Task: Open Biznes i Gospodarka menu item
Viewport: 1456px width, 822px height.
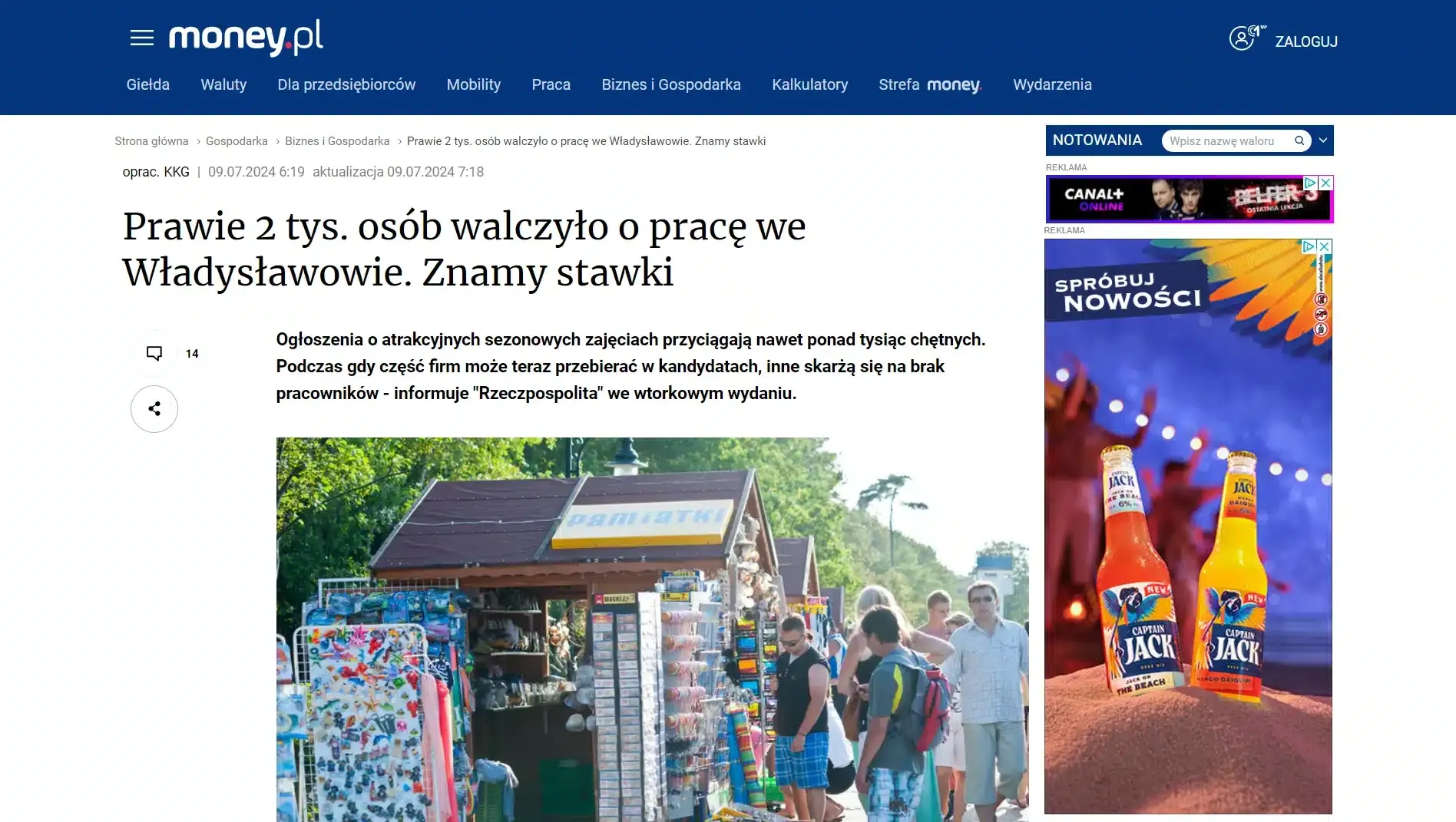Action: (x=671, y=84)
